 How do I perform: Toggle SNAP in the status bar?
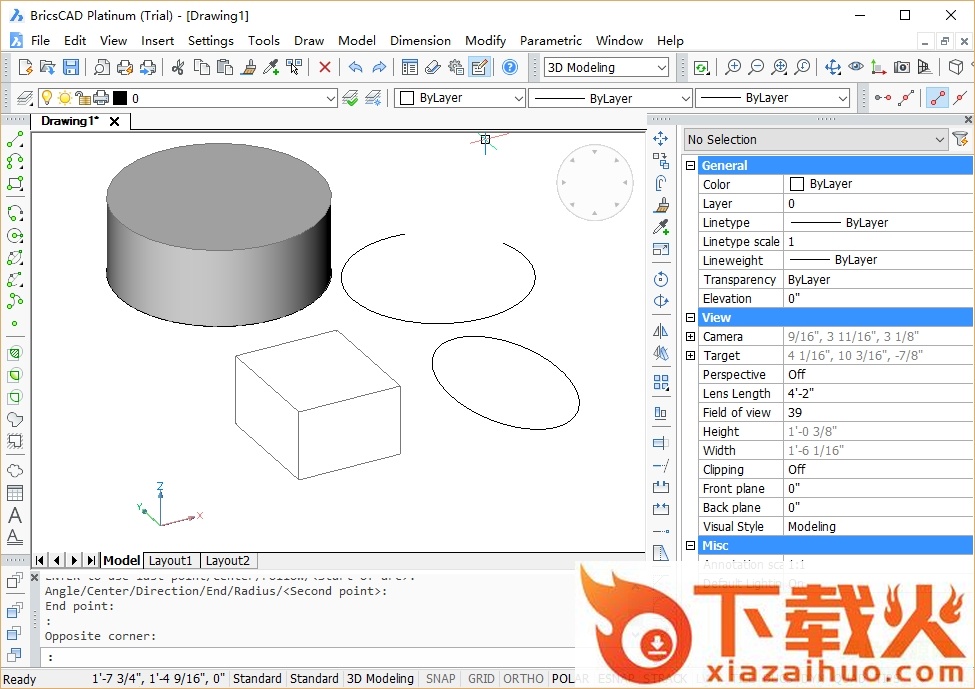coord(440,678)
